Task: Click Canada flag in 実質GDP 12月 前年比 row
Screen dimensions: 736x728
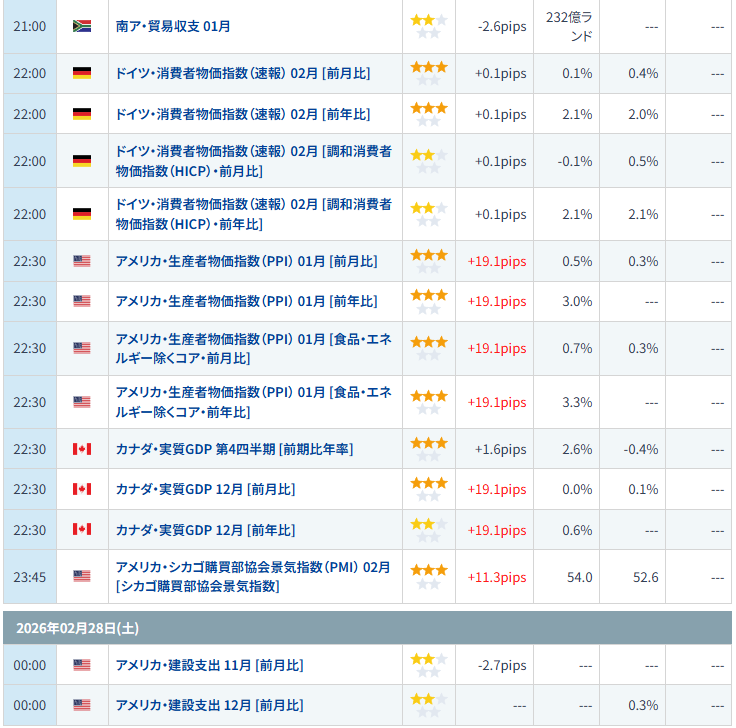Action: click(82, 529)
